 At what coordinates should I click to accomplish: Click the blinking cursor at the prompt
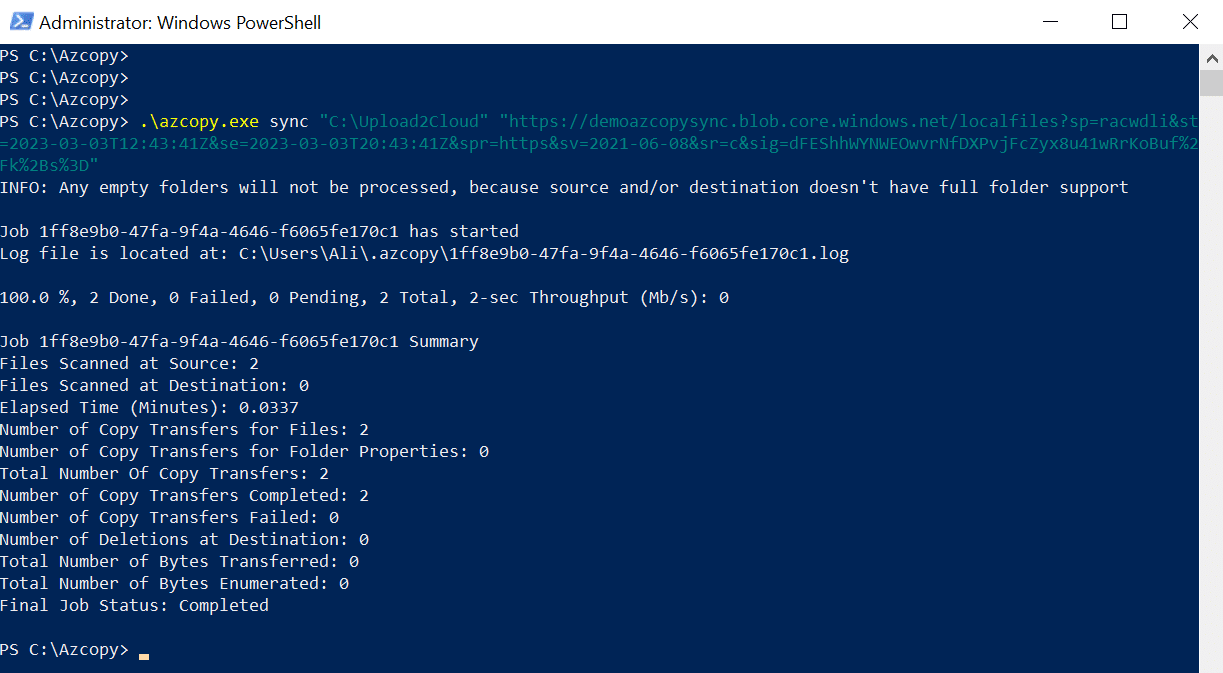tap(143, 654)
